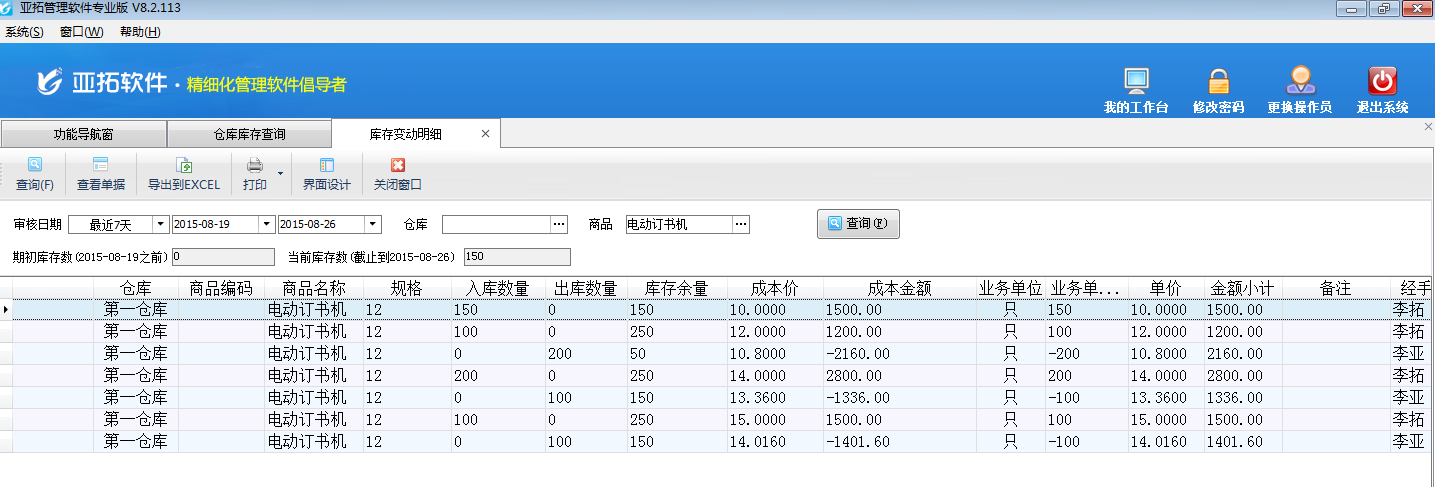Open the end date 2015-08-26 picker
Screen dimensions: 1435x487
372,225
